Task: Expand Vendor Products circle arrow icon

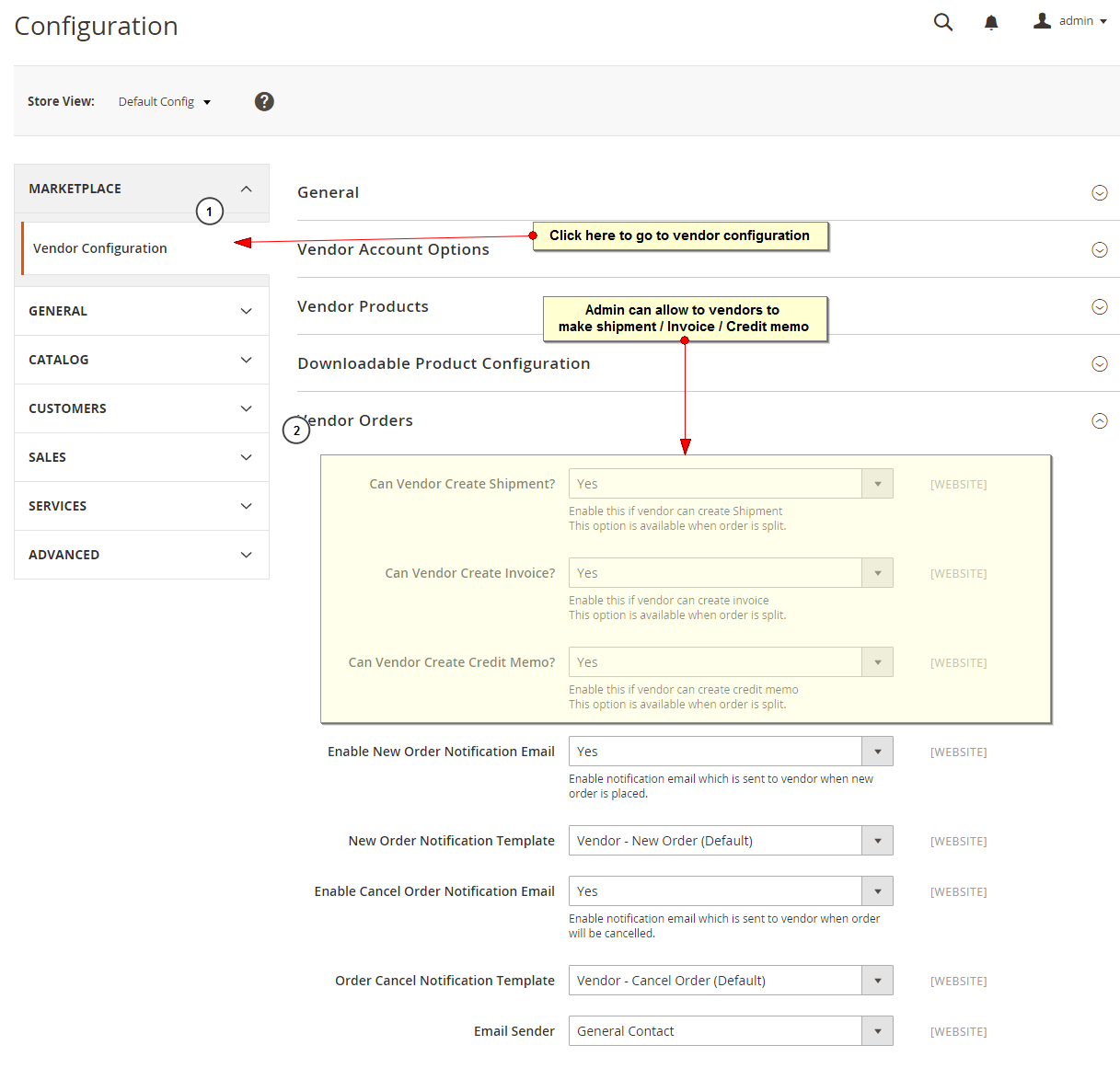Action: tap(1099, 307)
